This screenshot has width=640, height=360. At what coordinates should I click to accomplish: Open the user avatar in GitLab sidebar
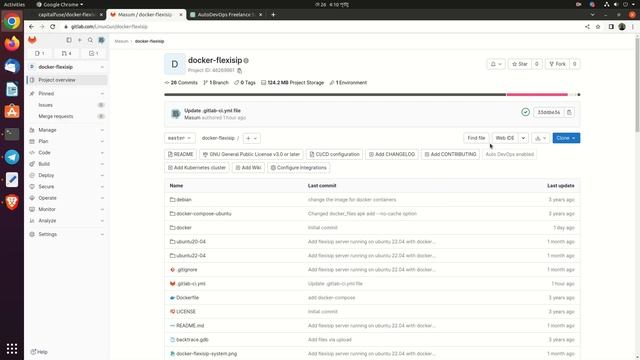click(101, 40)
